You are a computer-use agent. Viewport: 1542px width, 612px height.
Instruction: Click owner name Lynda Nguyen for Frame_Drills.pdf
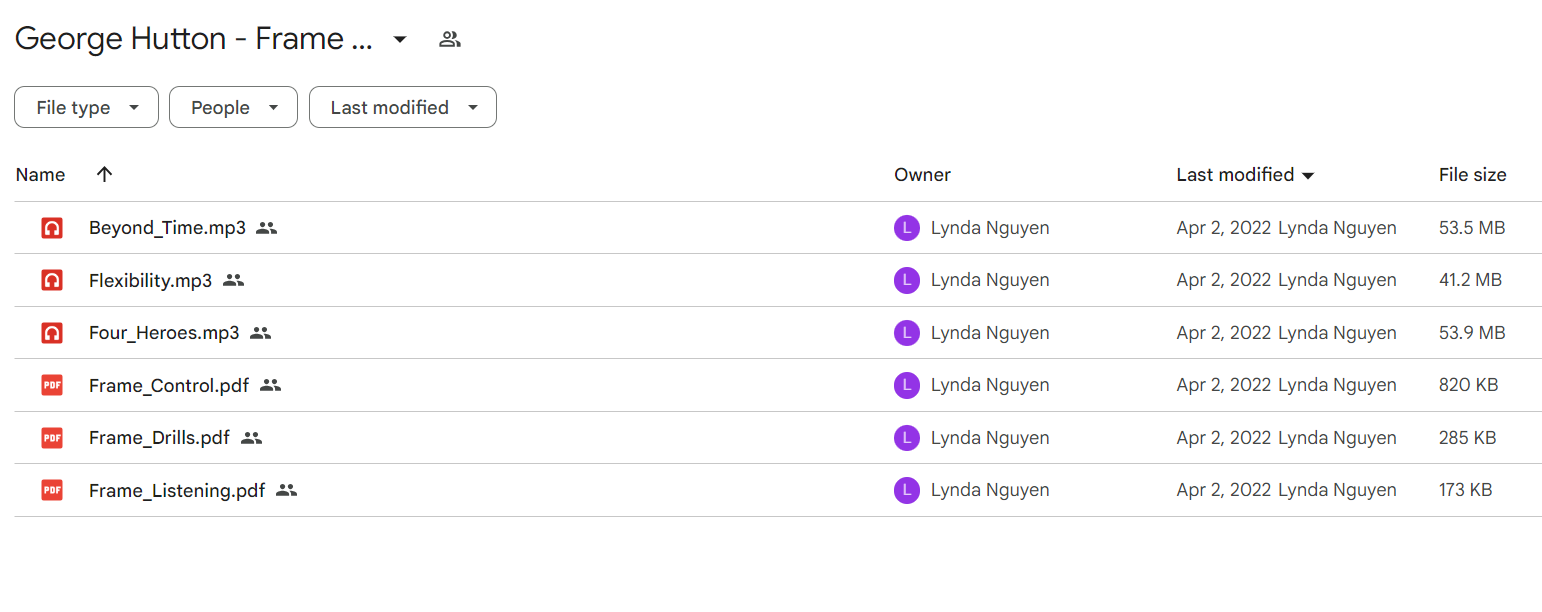(990, 438)
